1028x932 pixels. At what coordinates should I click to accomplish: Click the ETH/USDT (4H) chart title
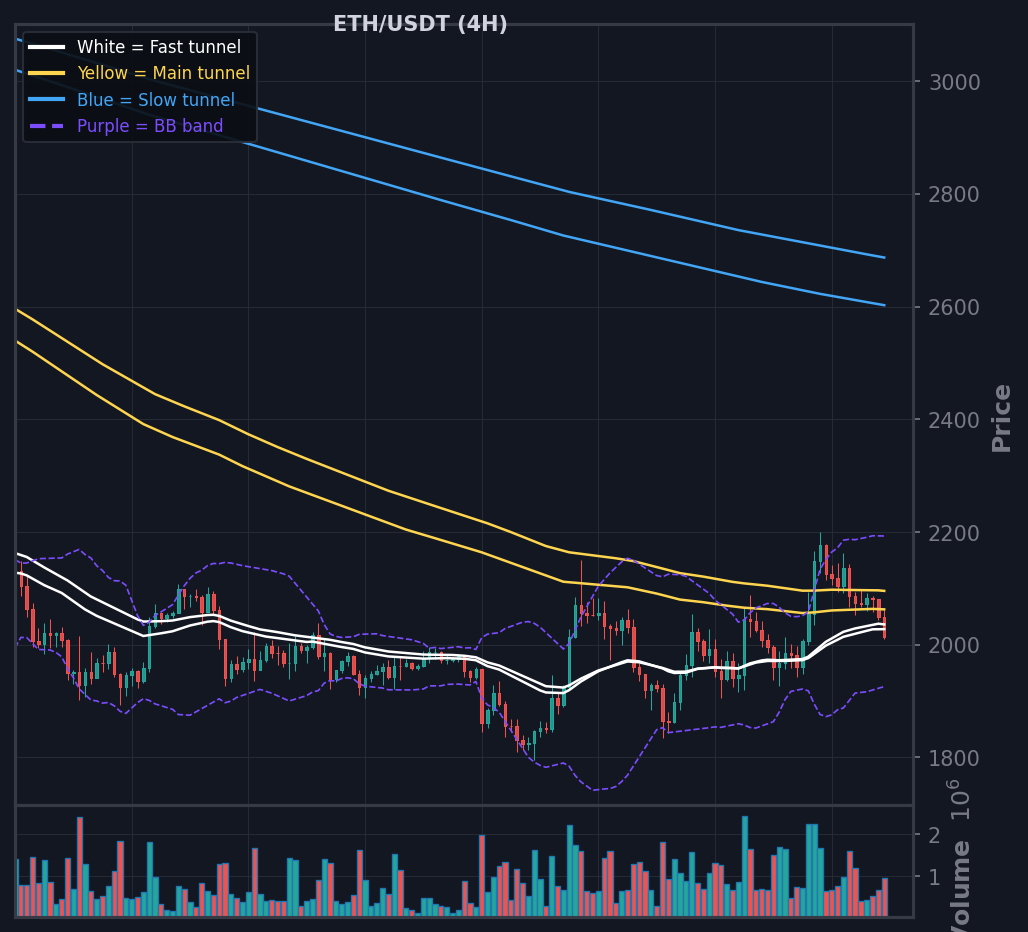tap(420, 24)
